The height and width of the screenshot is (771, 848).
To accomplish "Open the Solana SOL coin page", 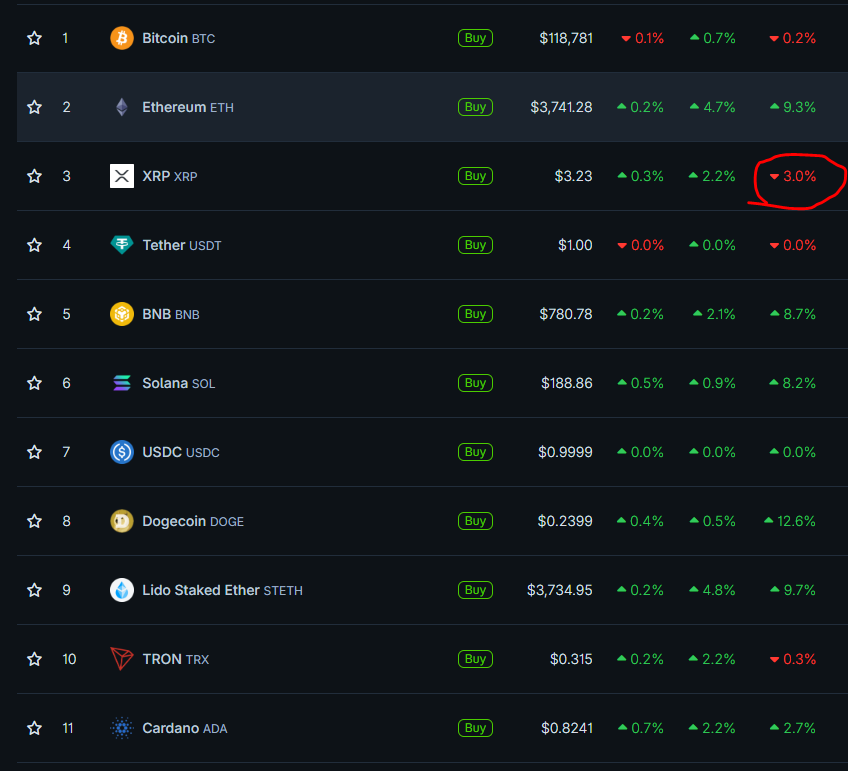I will (x=178, y=383).
